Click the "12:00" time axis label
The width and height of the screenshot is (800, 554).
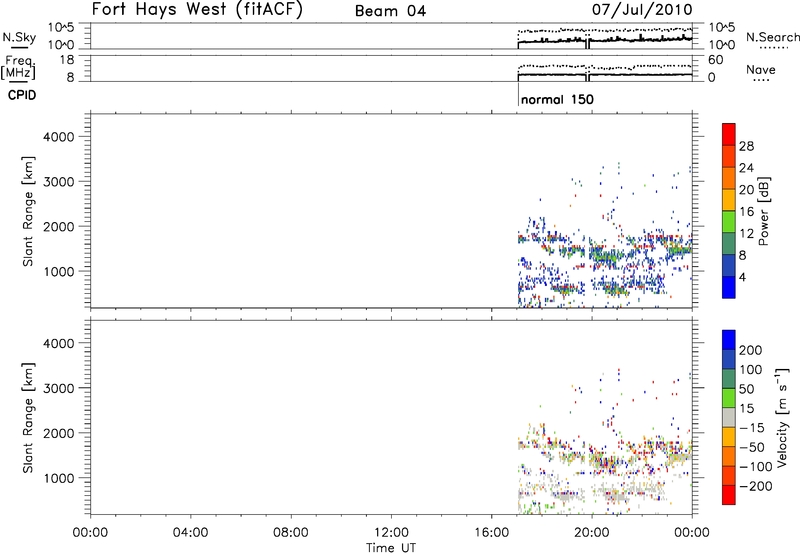[x=391, y=533]
